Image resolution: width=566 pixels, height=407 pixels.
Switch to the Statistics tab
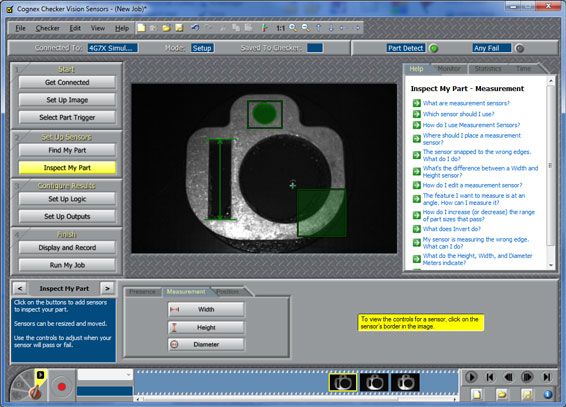click(x=488, y=69)
